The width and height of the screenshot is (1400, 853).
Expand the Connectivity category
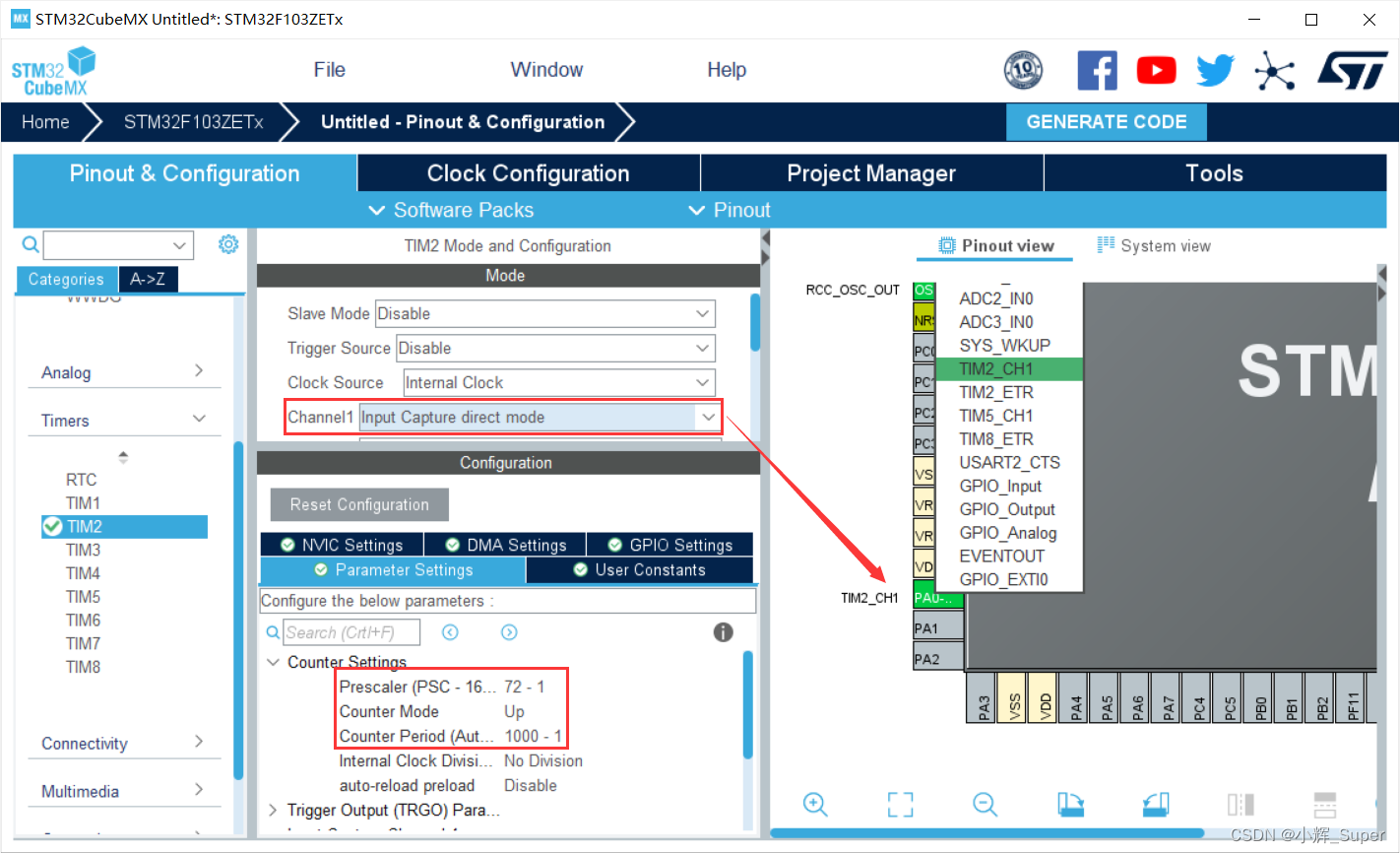click(x=124, y=744)
